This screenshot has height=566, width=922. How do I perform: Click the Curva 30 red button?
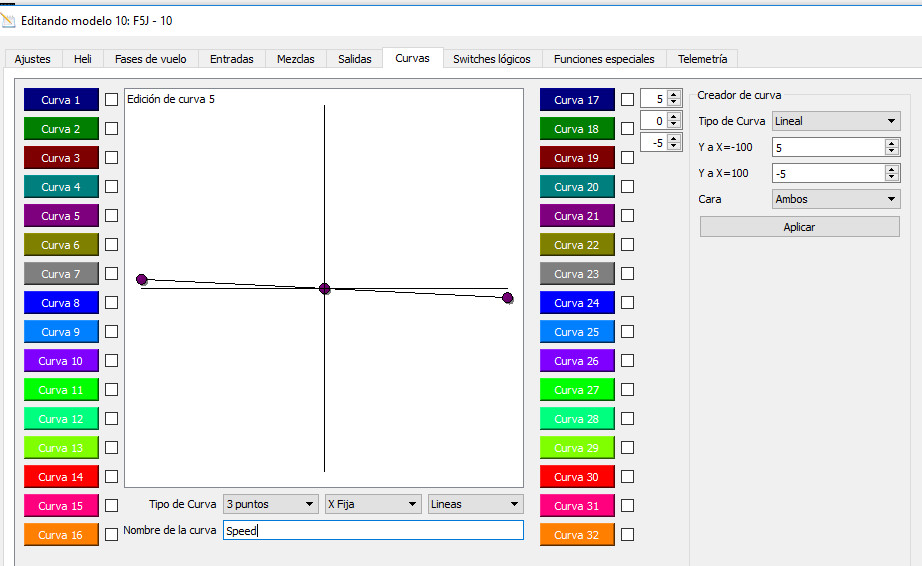point(577,477)
